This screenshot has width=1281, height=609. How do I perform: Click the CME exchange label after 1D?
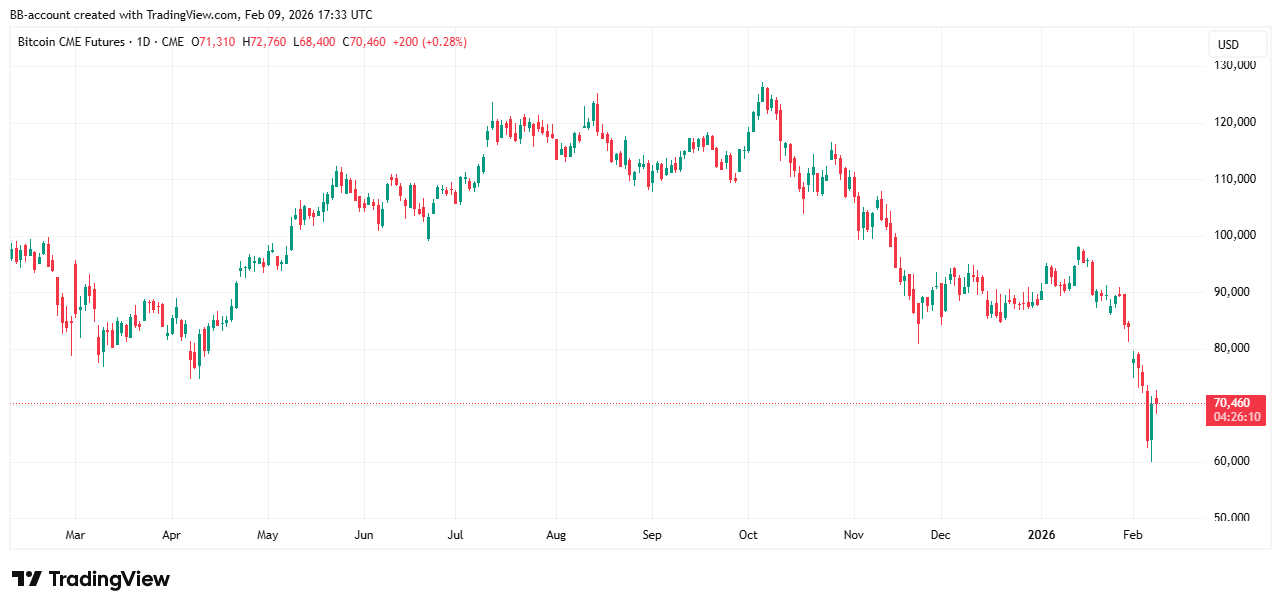172,42
